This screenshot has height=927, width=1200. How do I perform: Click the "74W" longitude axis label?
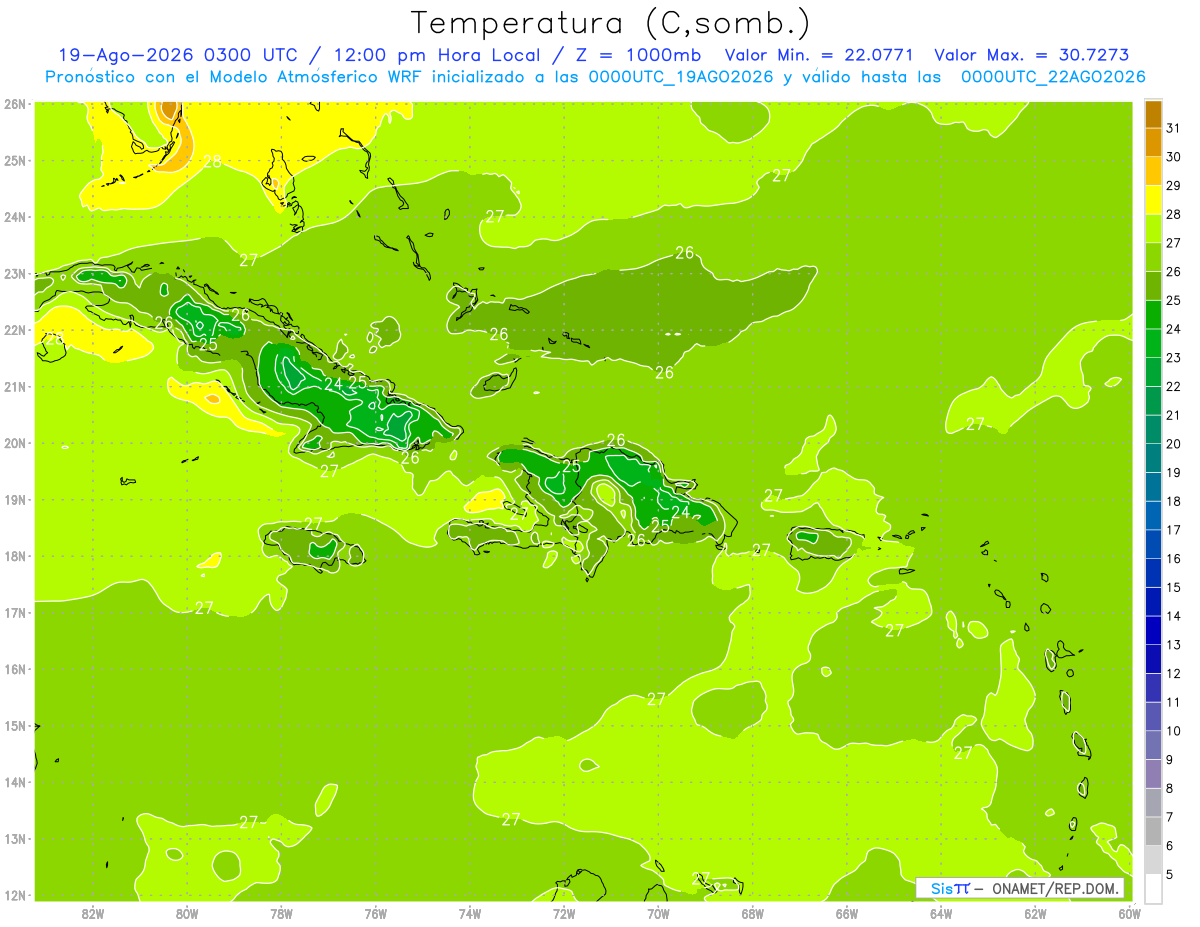(x=470, y=912)
